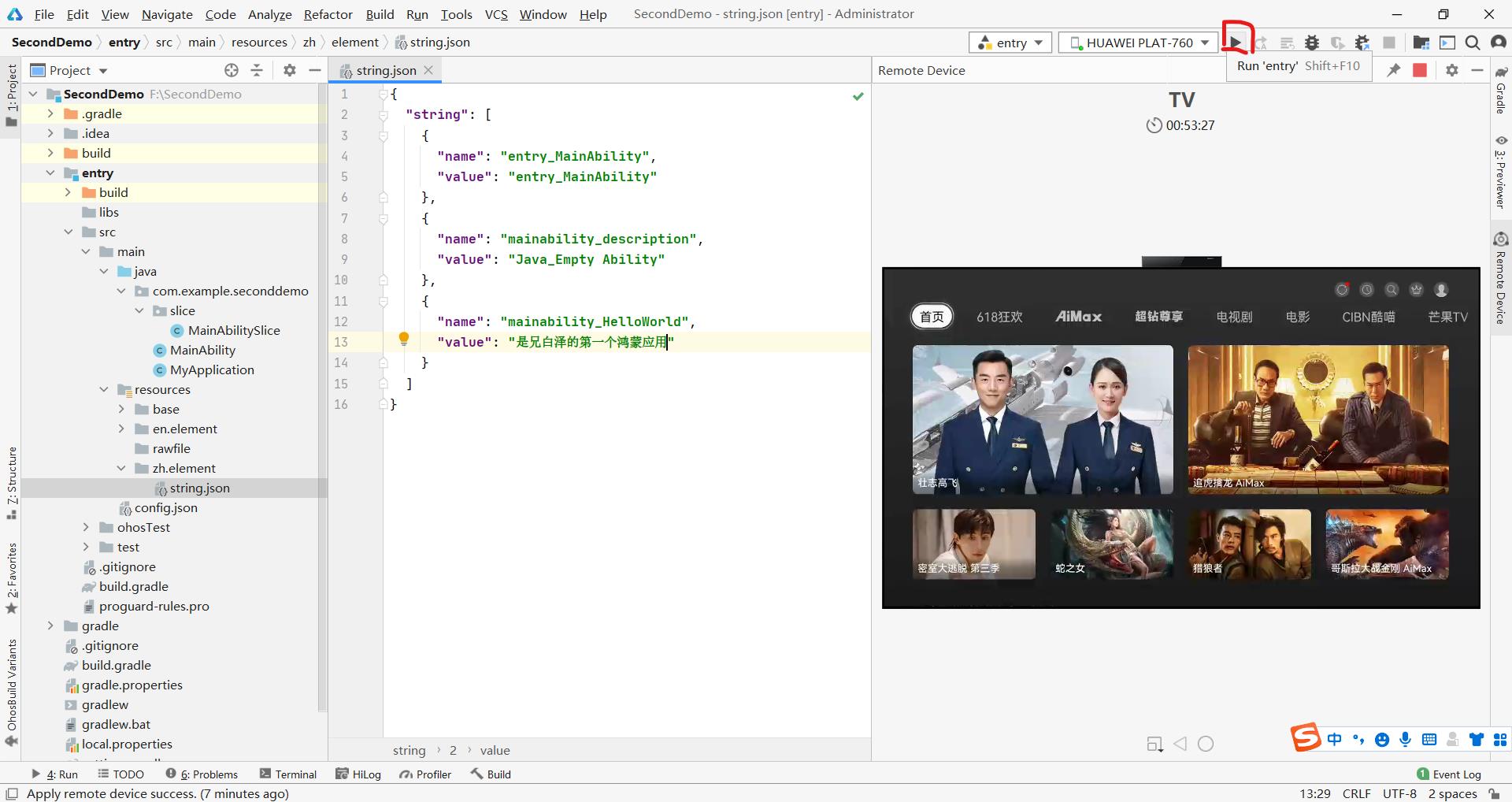This screenshot has width=1512, height=802.
Task: Click the green inspection checkmark in editor
Action: pyautogui.click(x=858, y=96)
